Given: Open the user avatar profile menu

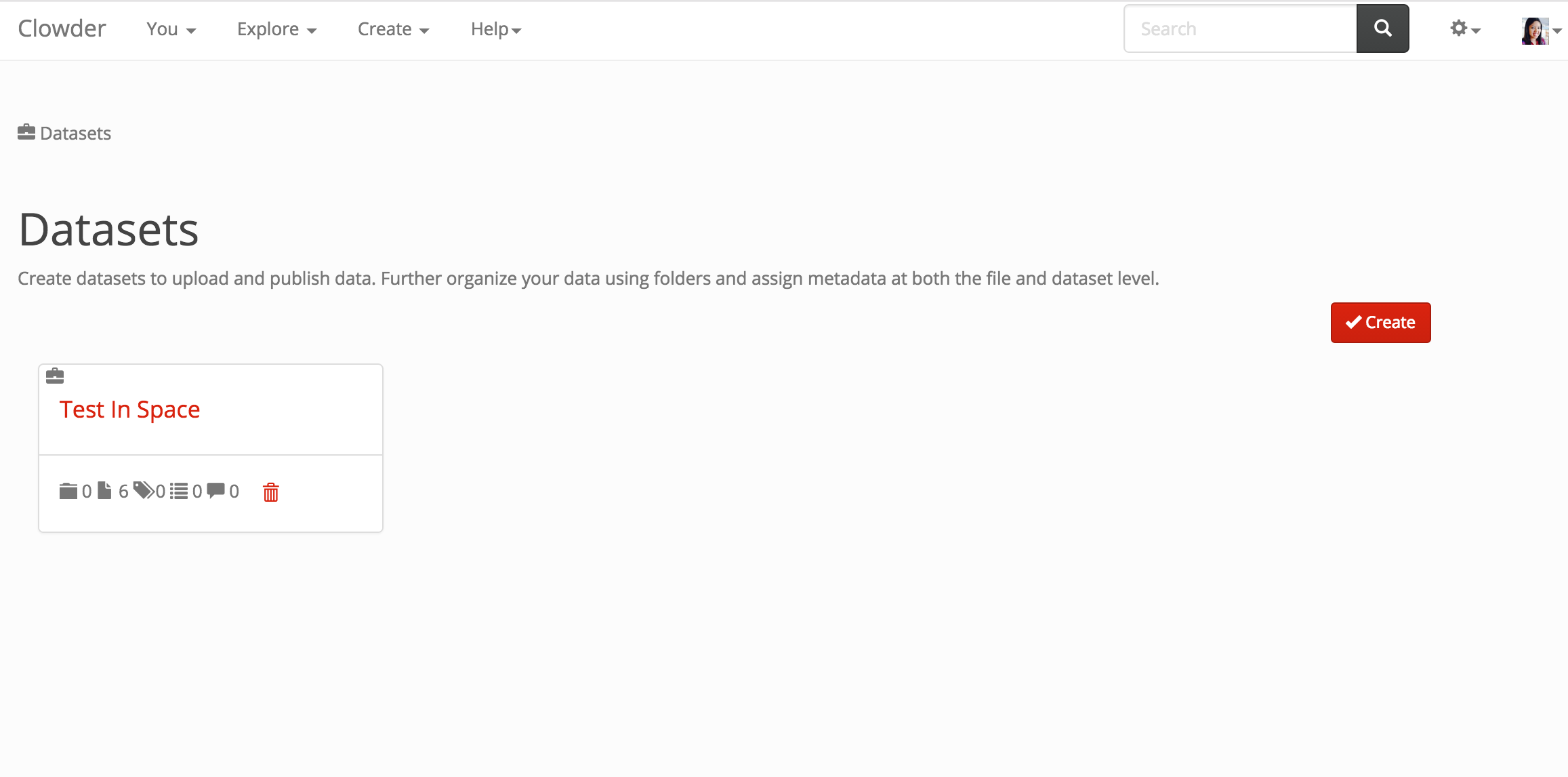Looking at the screenshot, I should [1540, 31].
